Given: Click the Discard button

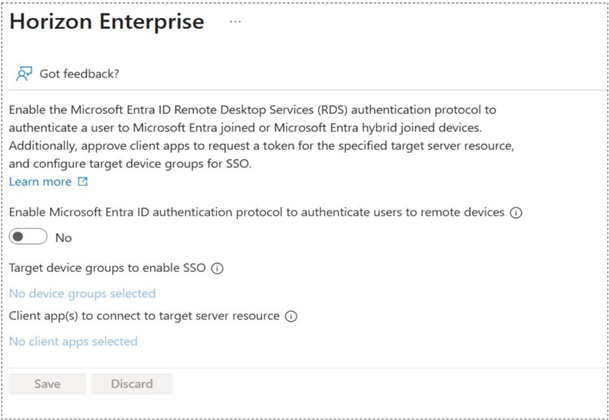Looking at the screenshot, I should tap(132, 384).
